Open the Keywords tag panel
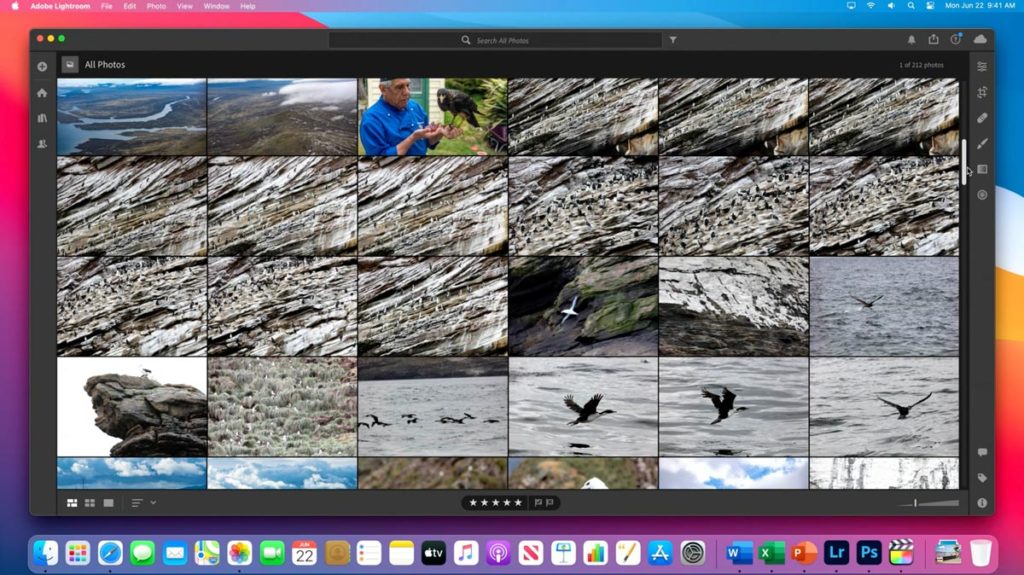The image size is (1024, 575). [982, 478]
